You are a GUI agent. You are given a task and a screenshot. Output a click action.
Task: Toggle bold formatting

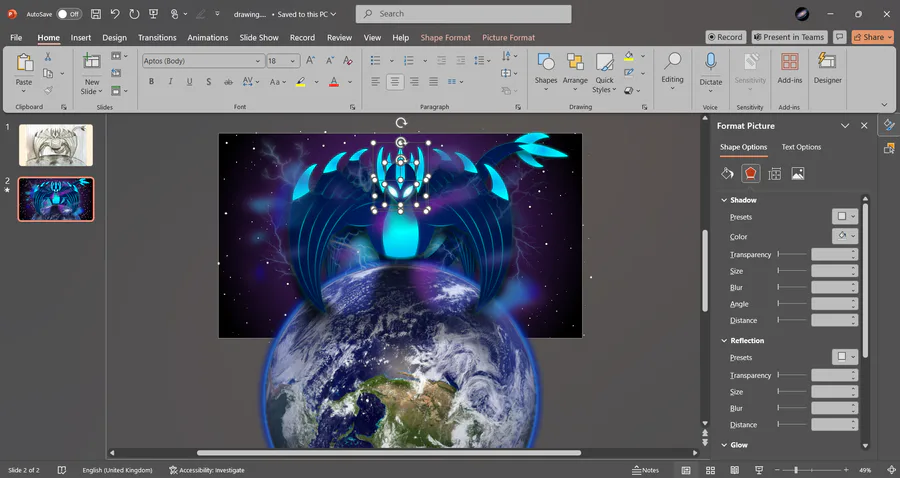151,82
